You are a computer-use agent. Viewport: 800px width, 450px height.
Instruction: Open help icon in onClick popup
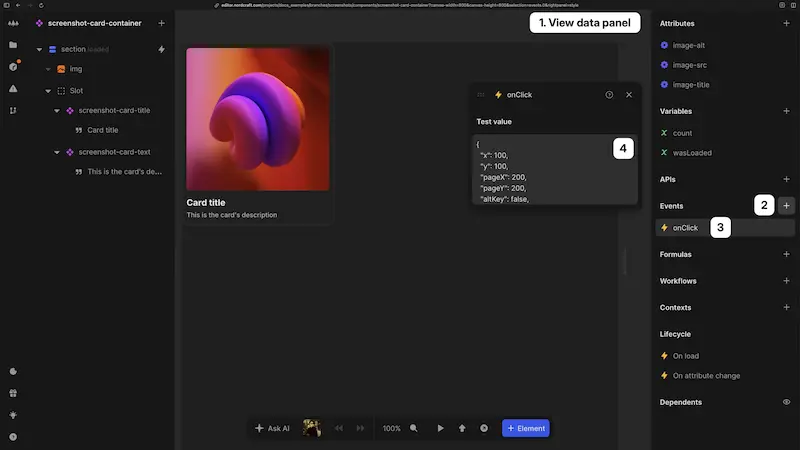point(609,94)
